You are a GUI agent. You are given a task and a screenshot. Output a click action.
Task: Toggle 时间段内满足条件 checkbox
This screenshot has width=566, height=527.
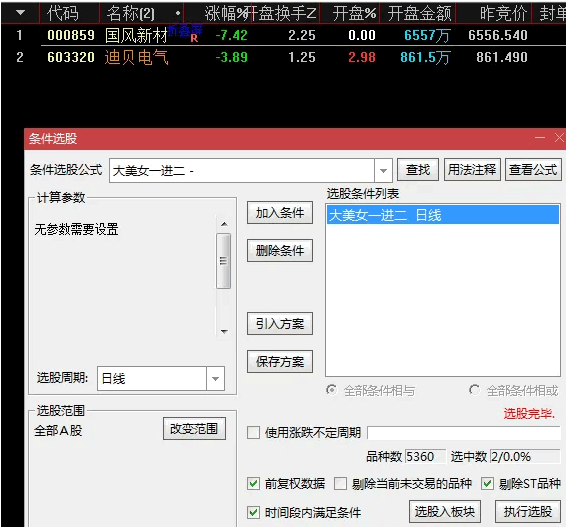(x=253, y=512)
